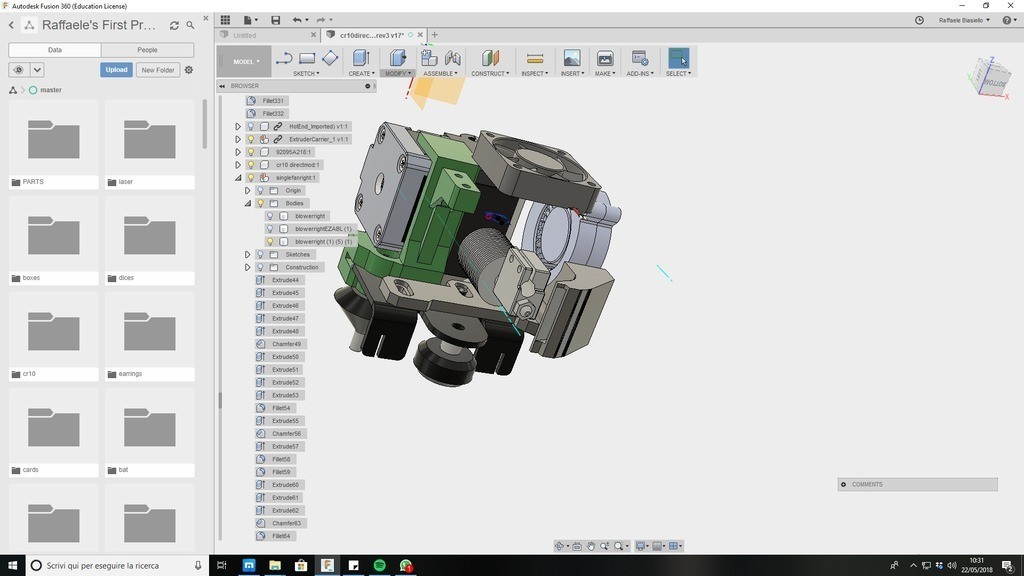Image resolution: width=1024 pixels, height=576 pixels.
Task: Expand the Origin folder
Action: point(248,191)
